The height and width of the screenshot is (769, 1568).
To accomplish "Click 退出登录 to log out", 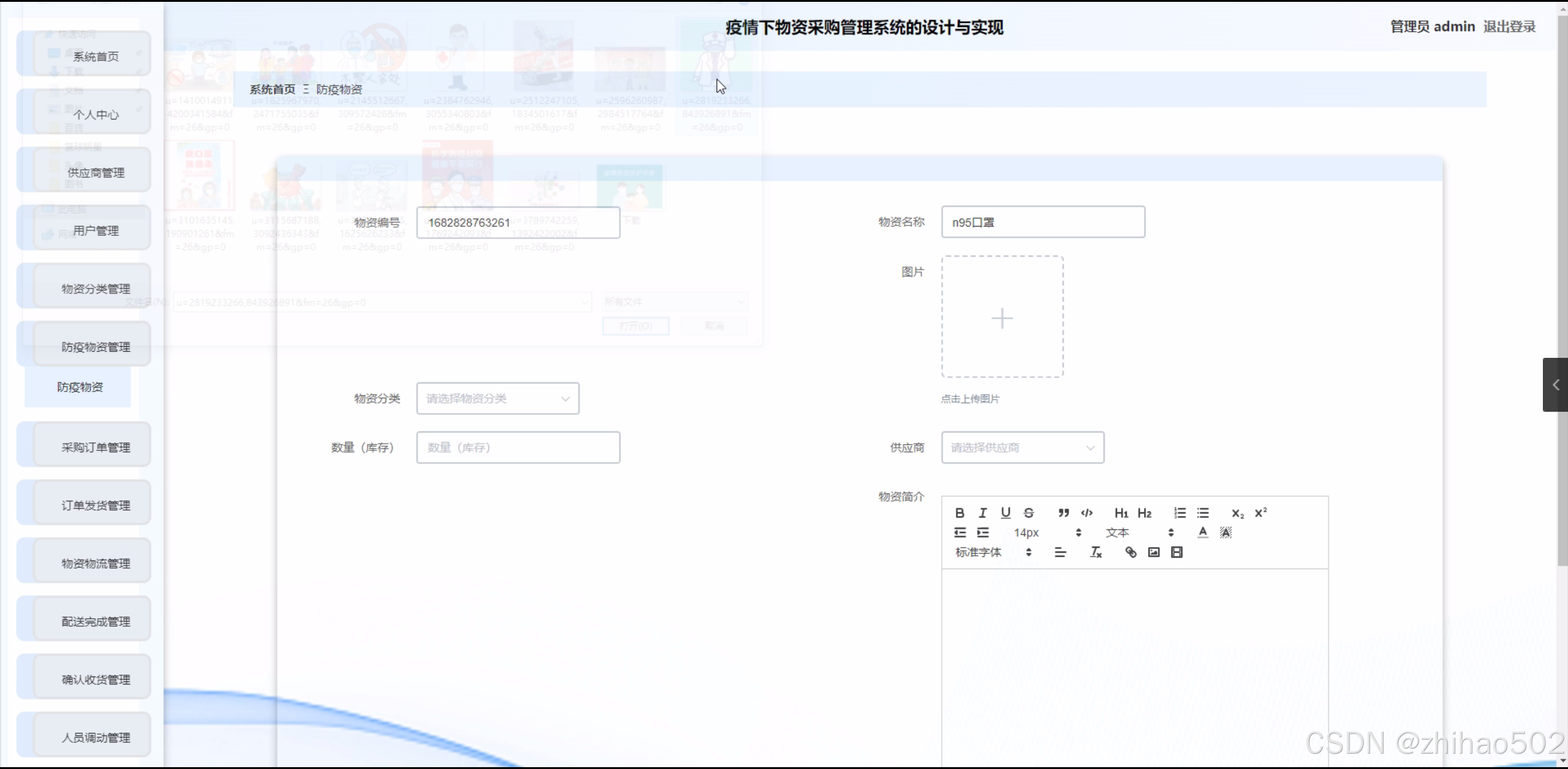I will coord(1509,26).
